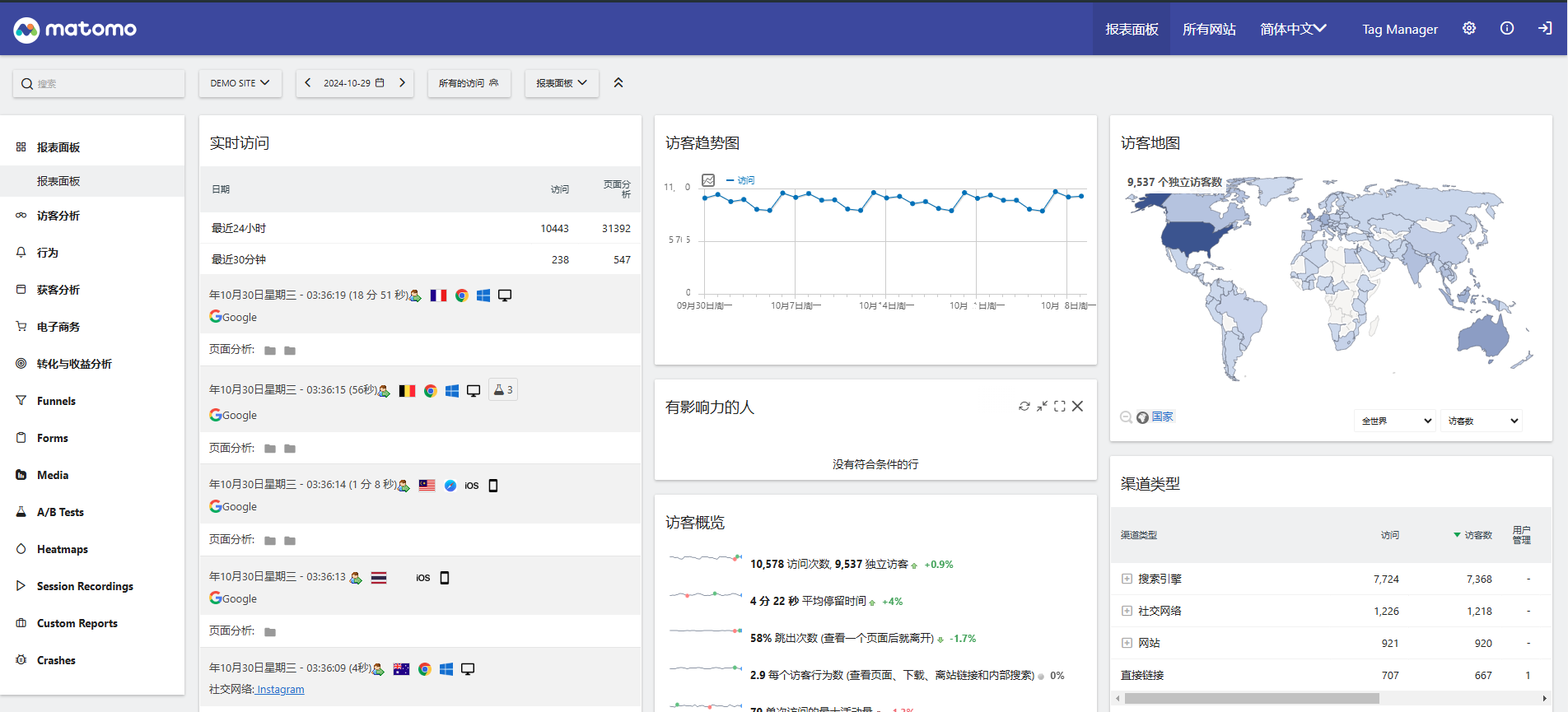Viewport: 1568px width, 712px height.
Task: Click the Safari browser icon in 03:36:14 visit
Action: (450, 486)
